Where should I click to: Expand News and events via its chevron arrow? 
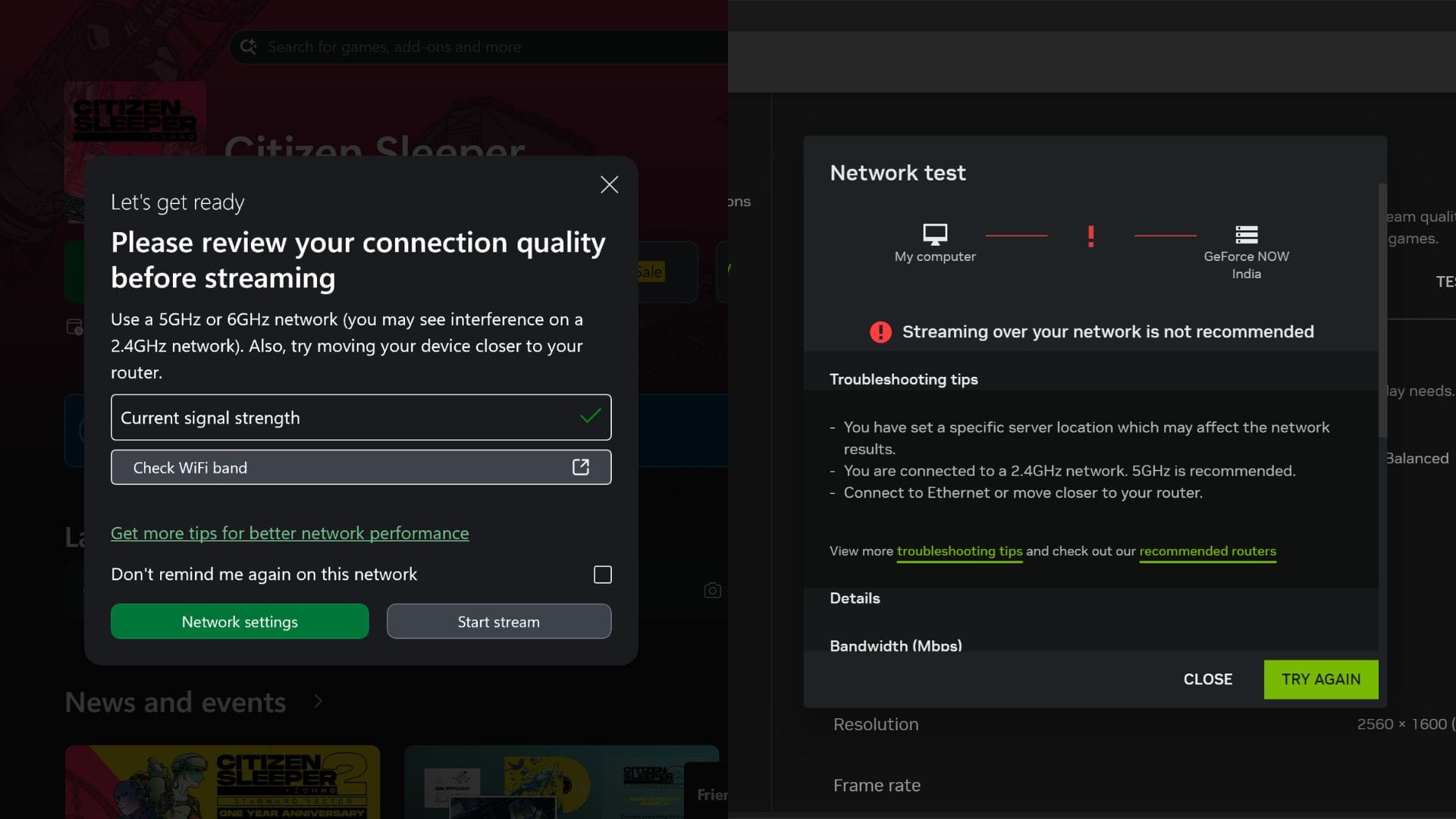[318, 703]
